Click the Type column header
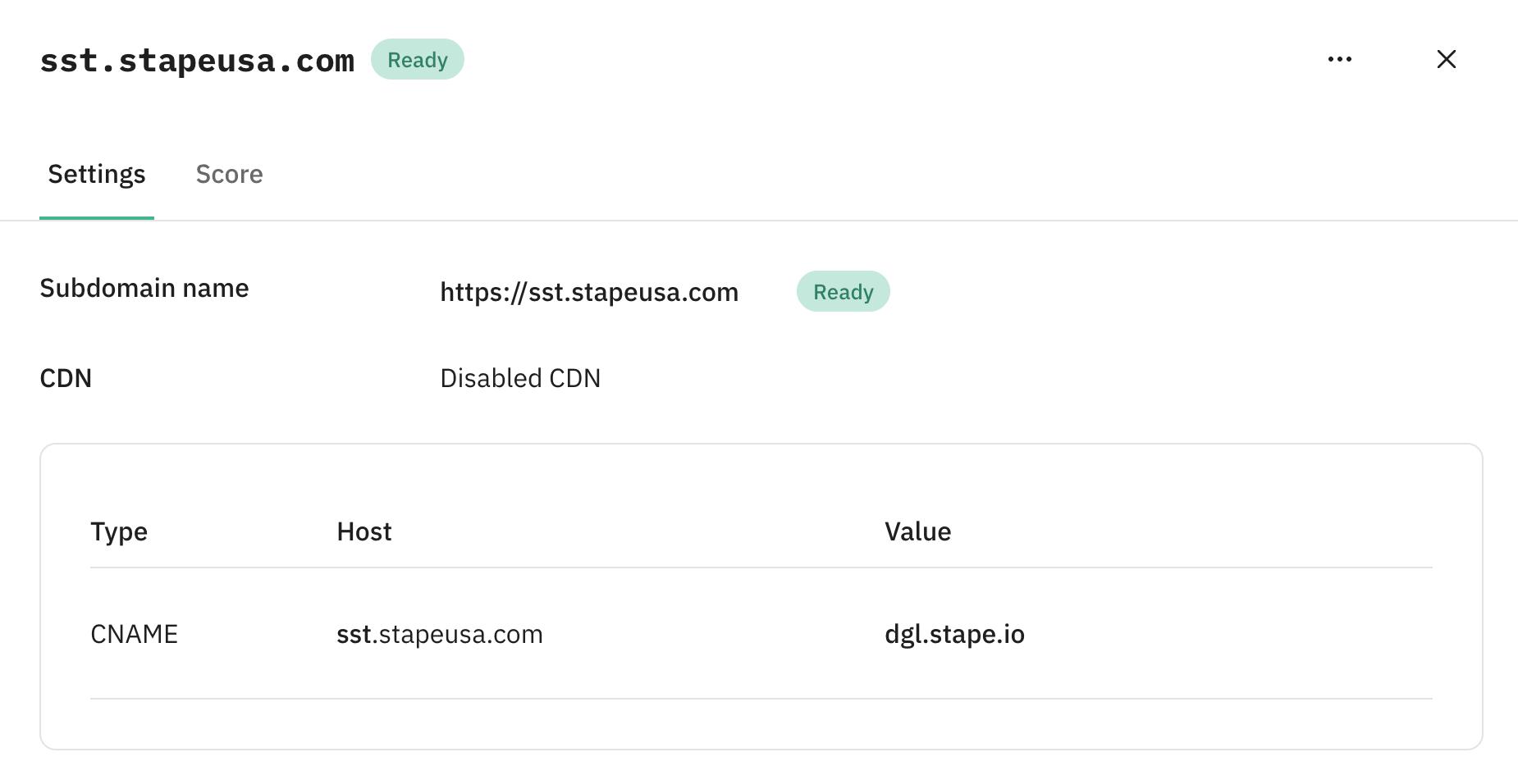This screenshot has width=1518, height=784. [119, 531]
